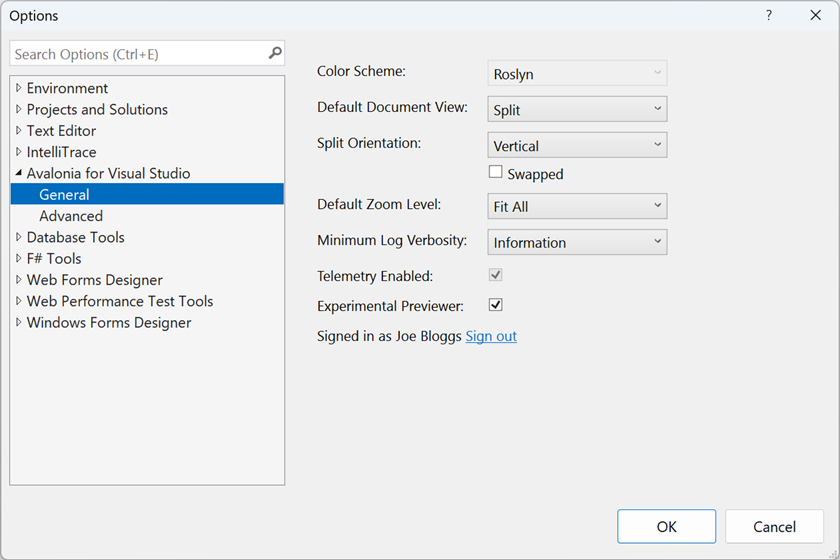
Task: Expand the Text Editor node
Action: (x=19, y=130)
